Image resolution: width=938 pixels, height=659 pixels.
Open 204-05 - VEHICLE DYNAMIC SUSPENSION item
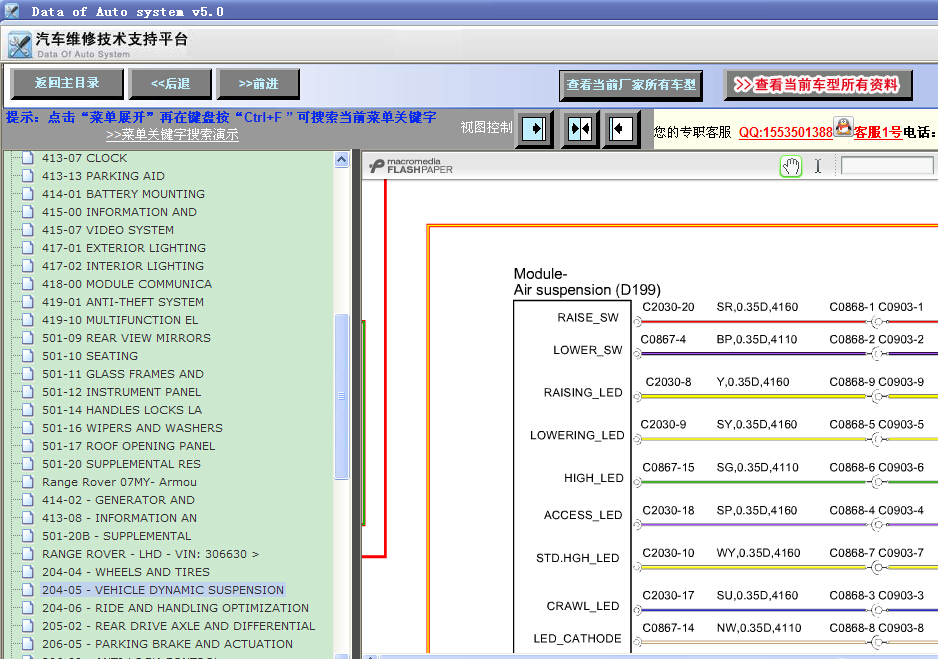point(163,590)
